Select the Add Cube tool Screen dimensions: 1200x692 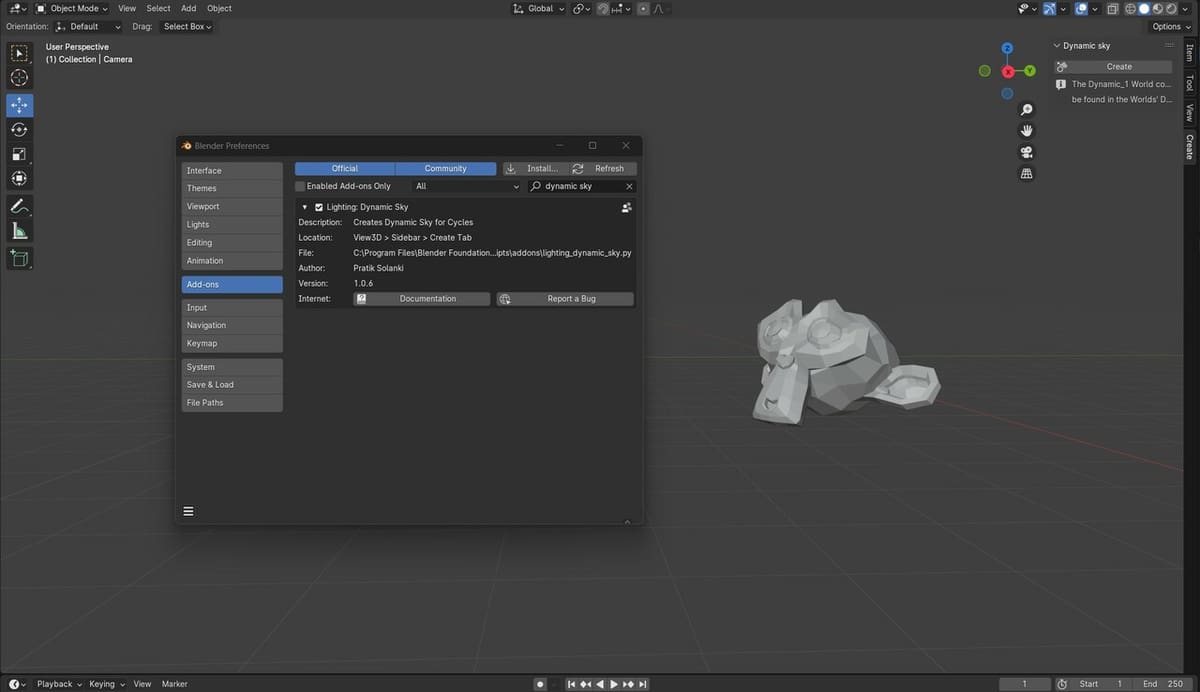(20, 259)
